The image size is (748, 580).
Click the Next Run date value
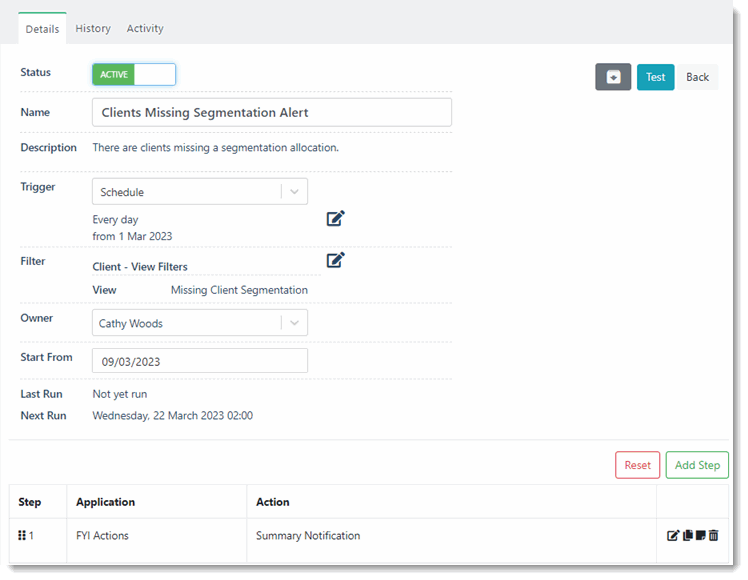(173, 415)
